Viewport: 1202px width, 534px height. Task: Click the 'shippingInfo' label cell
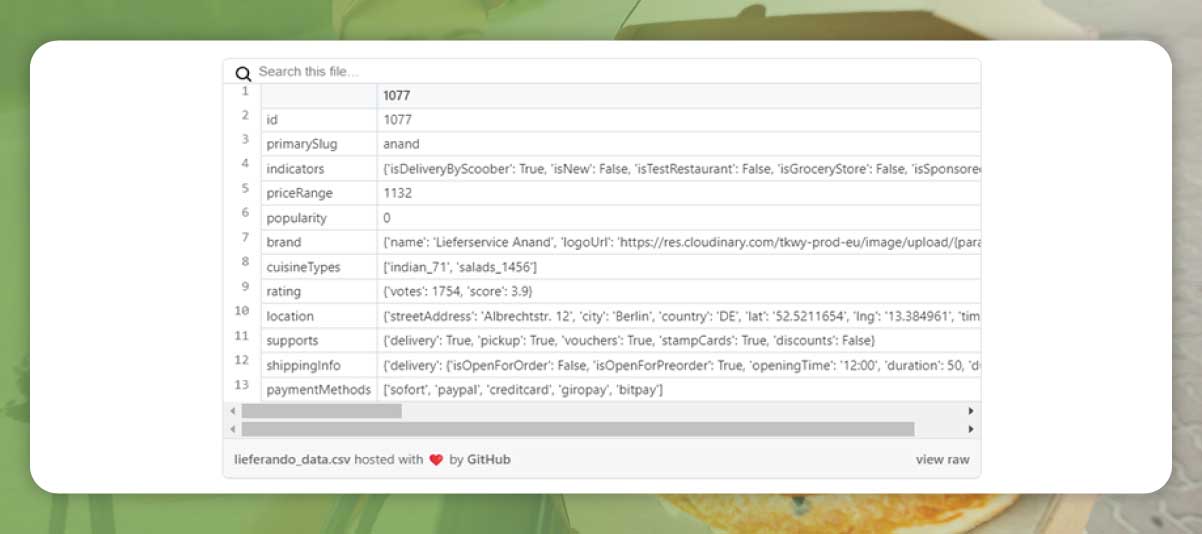[319, 365]
